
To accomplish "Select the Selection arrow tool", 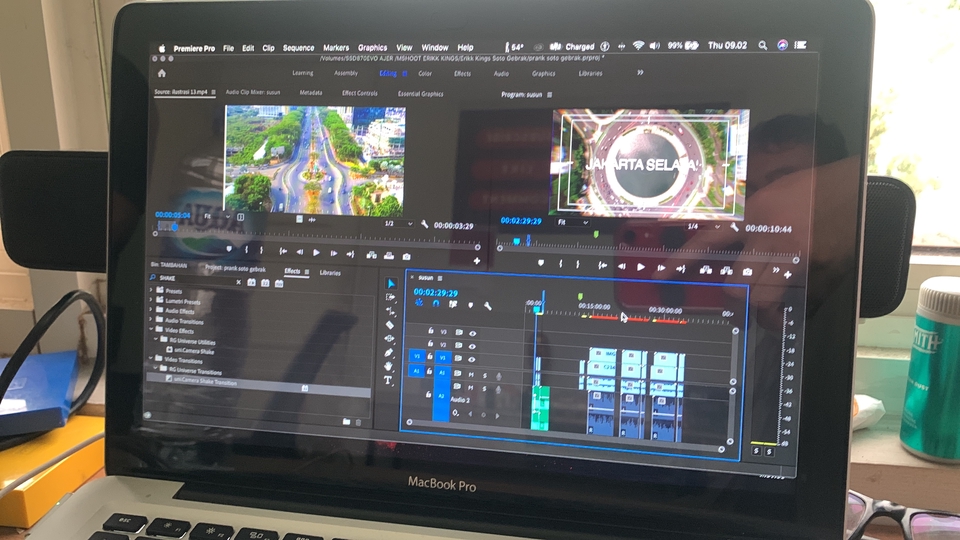I will [391, 283].
